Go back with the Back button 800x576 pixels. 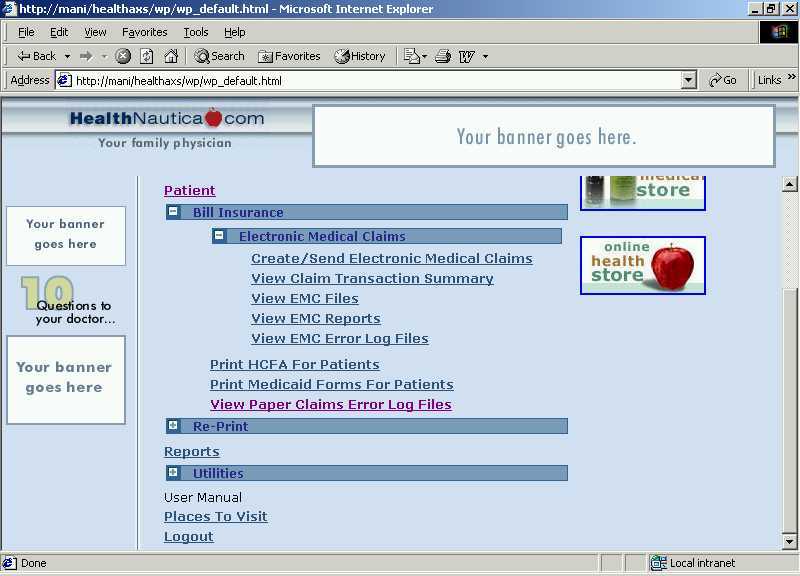point(36,56)
